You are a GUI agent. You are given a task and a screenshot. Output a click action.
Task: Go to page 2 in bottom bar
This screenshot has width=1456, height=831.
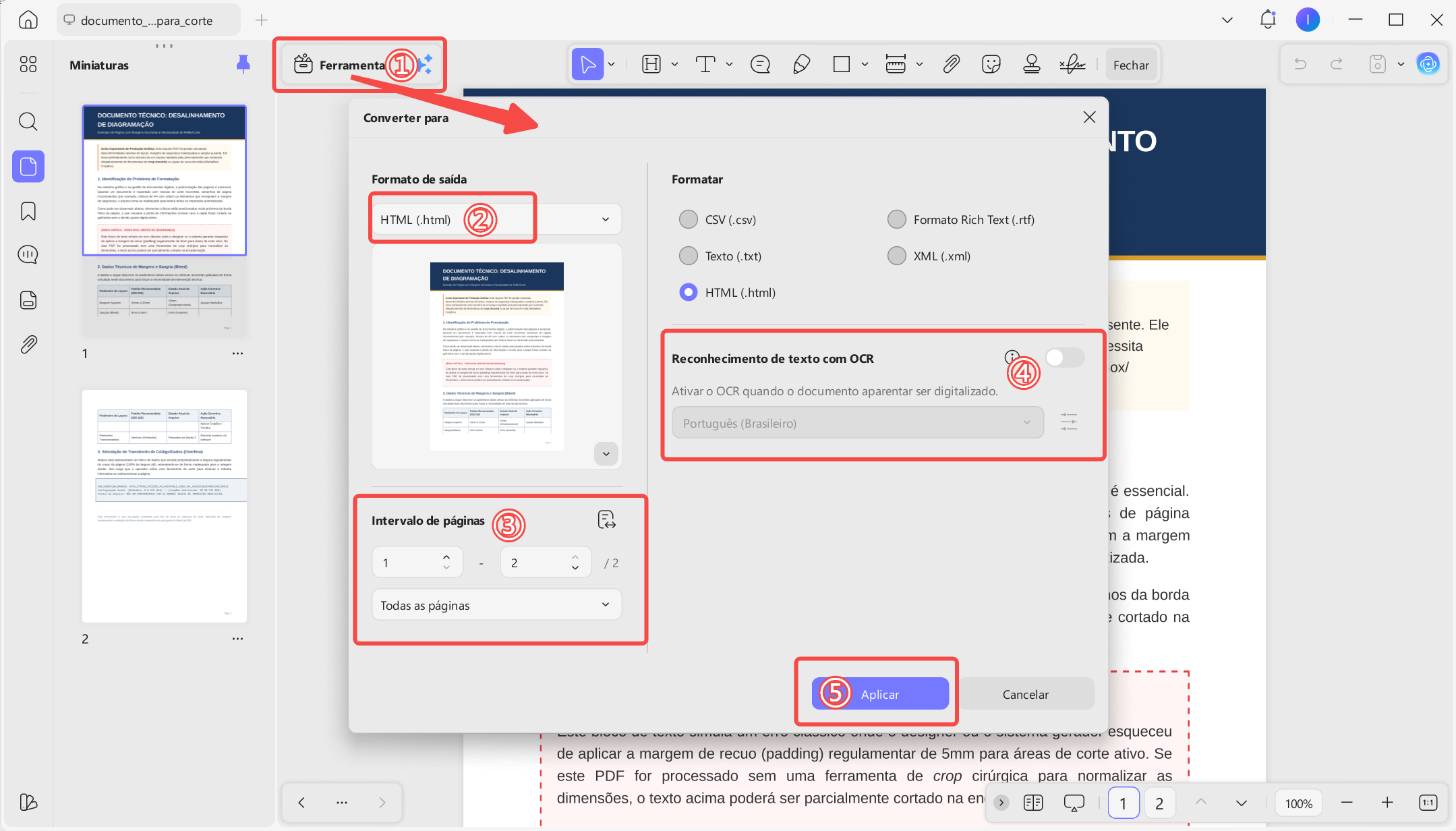pyautogui.click(x=1159, y=803)
